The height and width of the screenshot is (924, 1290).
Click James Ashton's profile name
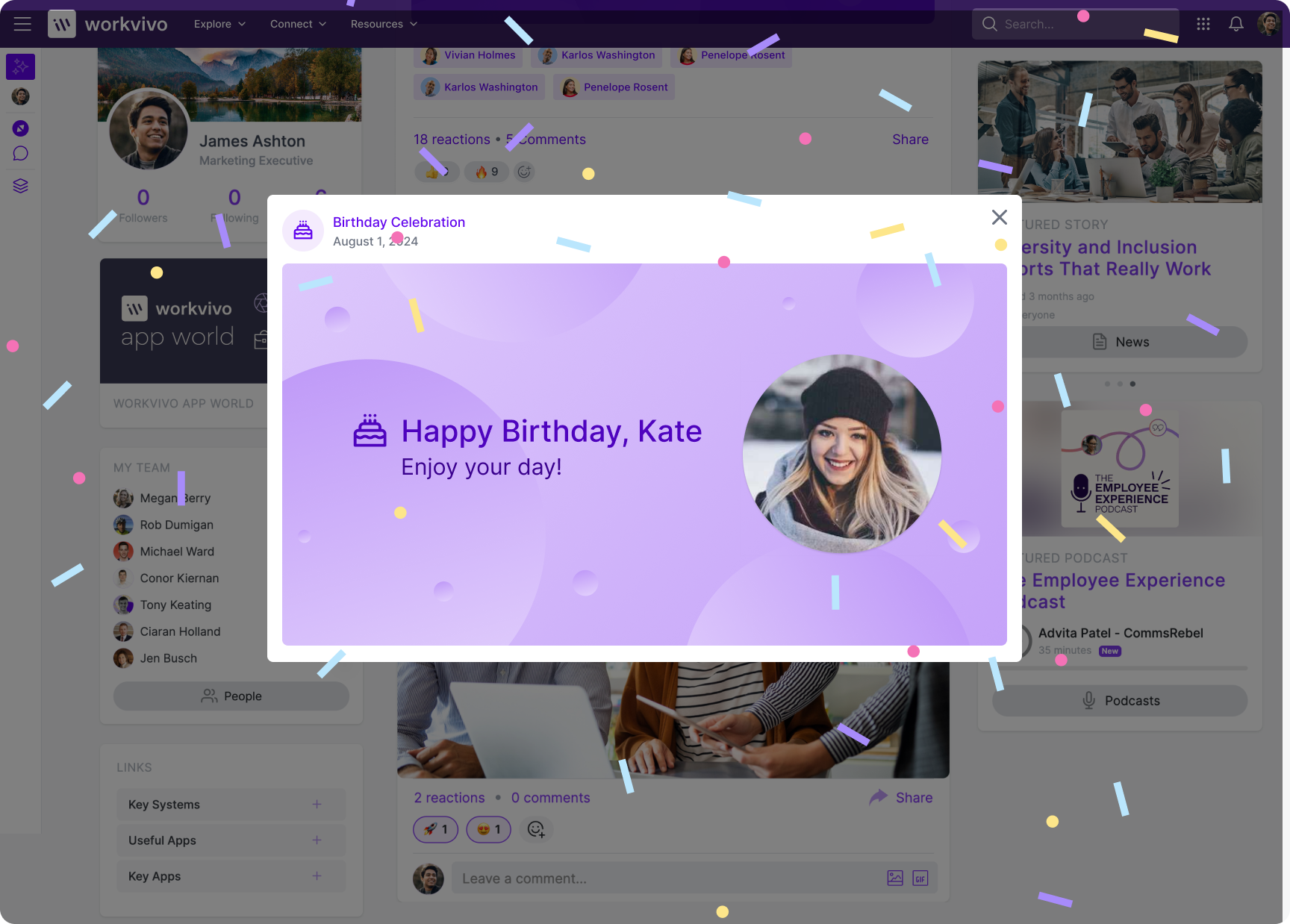pyautogui.click(x=252, y=141)
